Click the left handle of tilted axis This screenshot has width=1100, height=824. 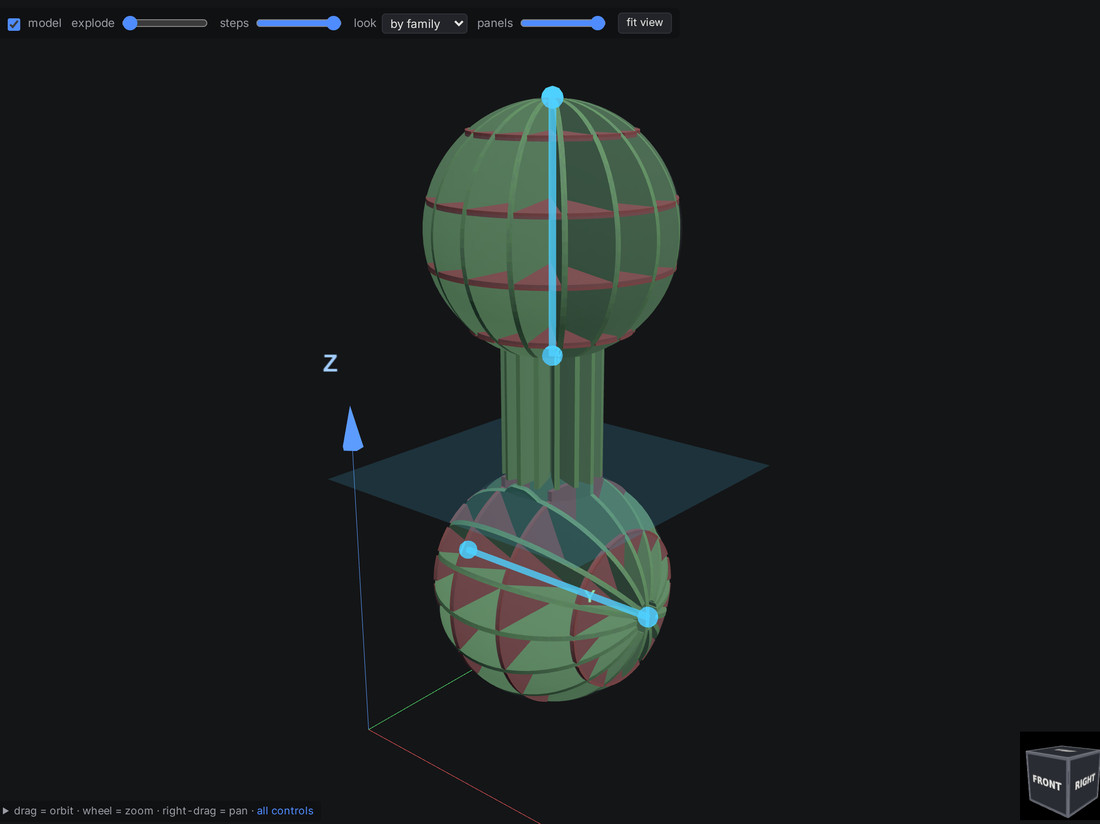pos(468,549)
